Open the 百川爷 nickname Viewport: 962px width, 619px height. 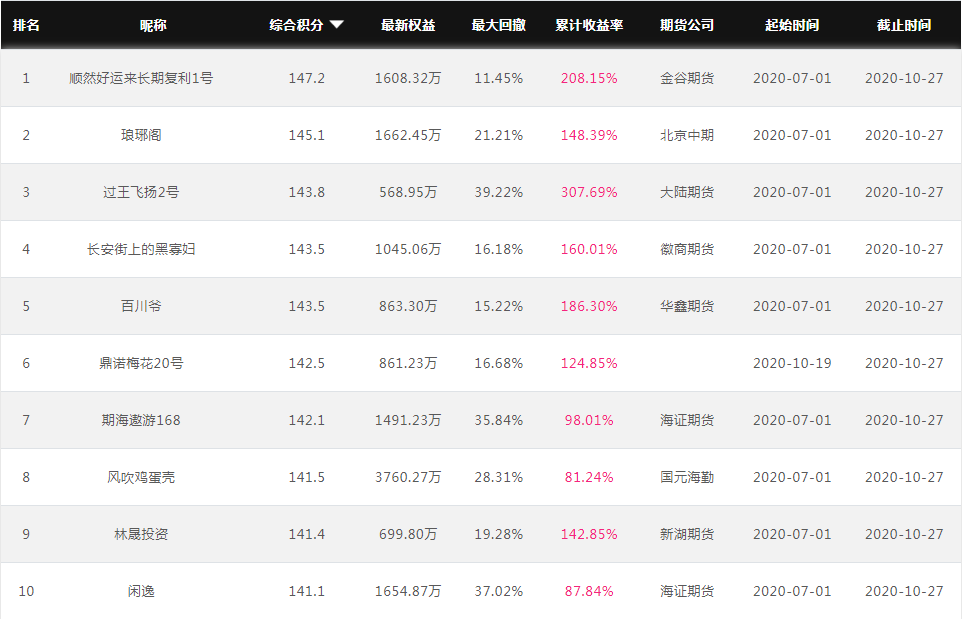(x=141, y=306)
